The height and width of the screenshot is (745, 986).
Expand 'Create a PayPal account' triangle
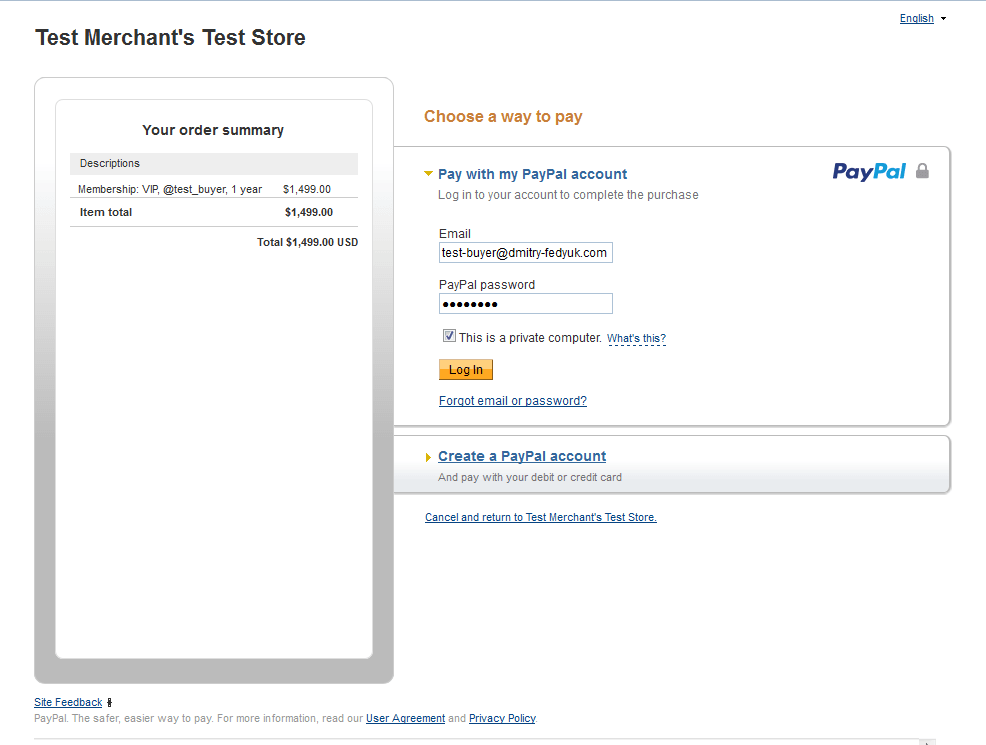tap(428, 457)
